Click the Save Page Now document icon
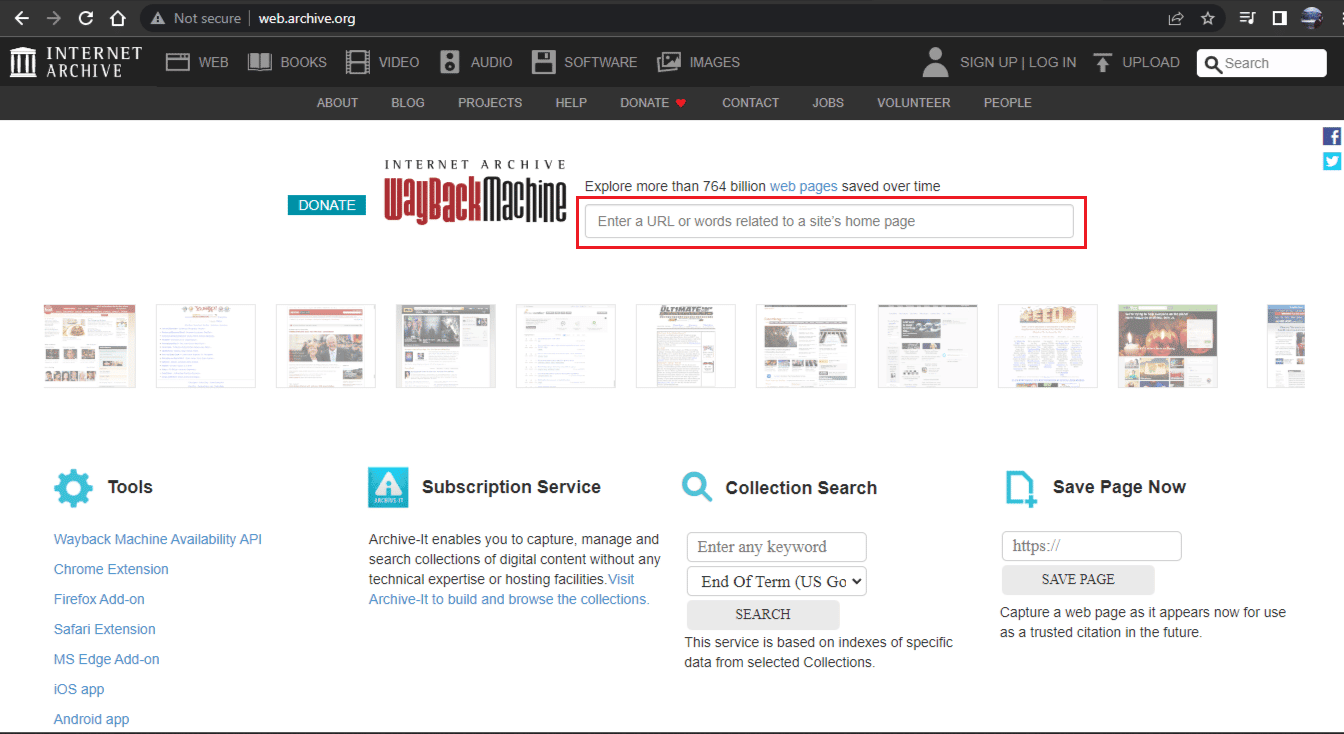The width and height of the screenshot is (1344, 734). point(1021,488)
